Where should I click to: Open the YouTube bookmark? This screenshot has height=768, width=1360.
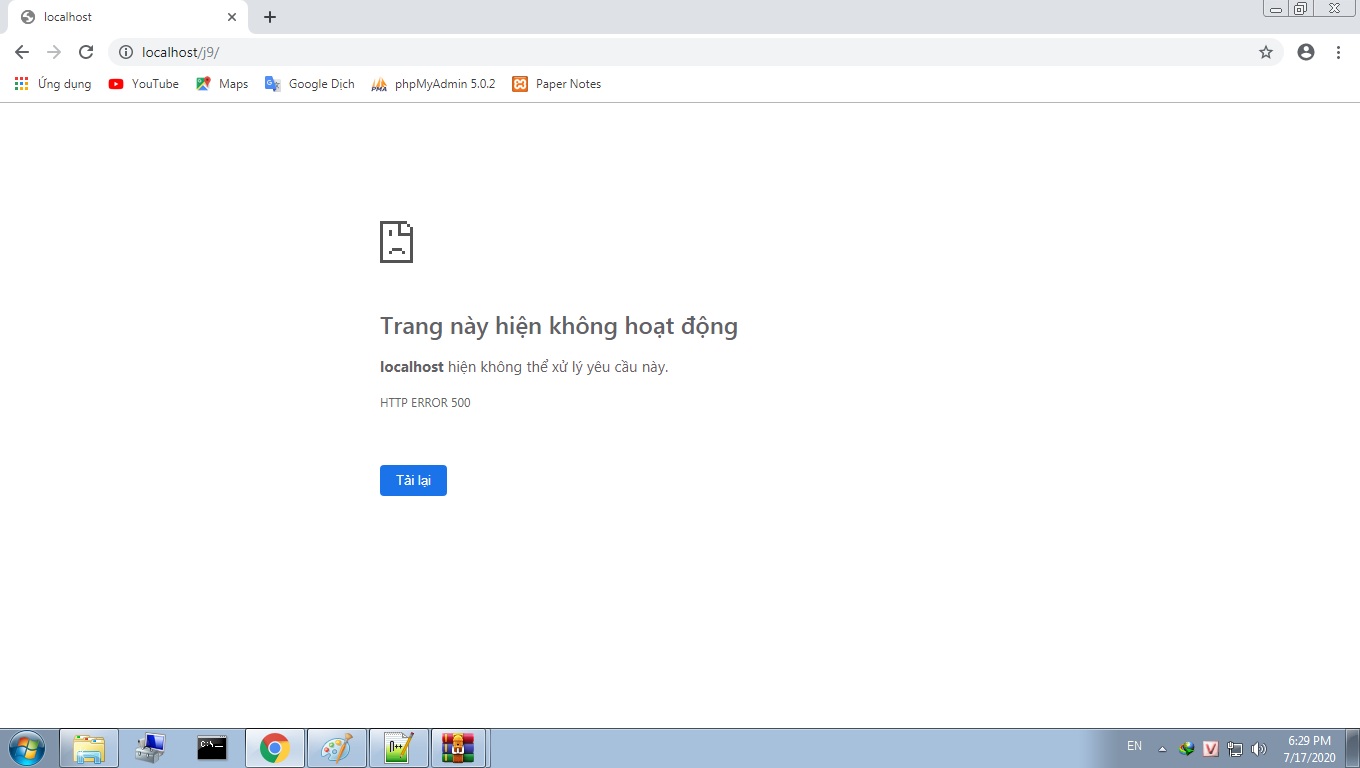[x=144, y=84]
